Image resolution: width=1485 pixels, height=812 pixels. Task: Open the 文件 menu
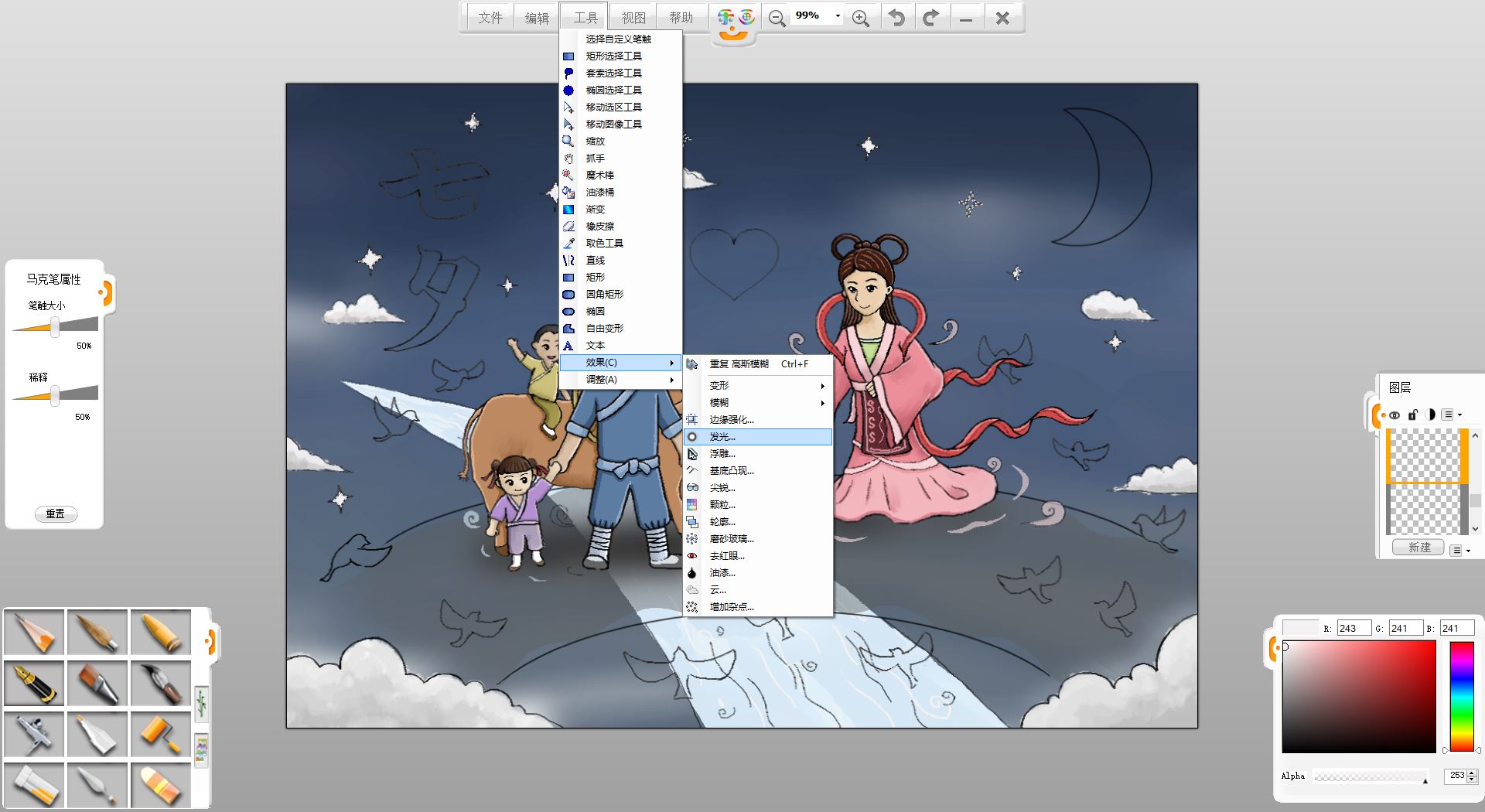[x=490, y=18]
